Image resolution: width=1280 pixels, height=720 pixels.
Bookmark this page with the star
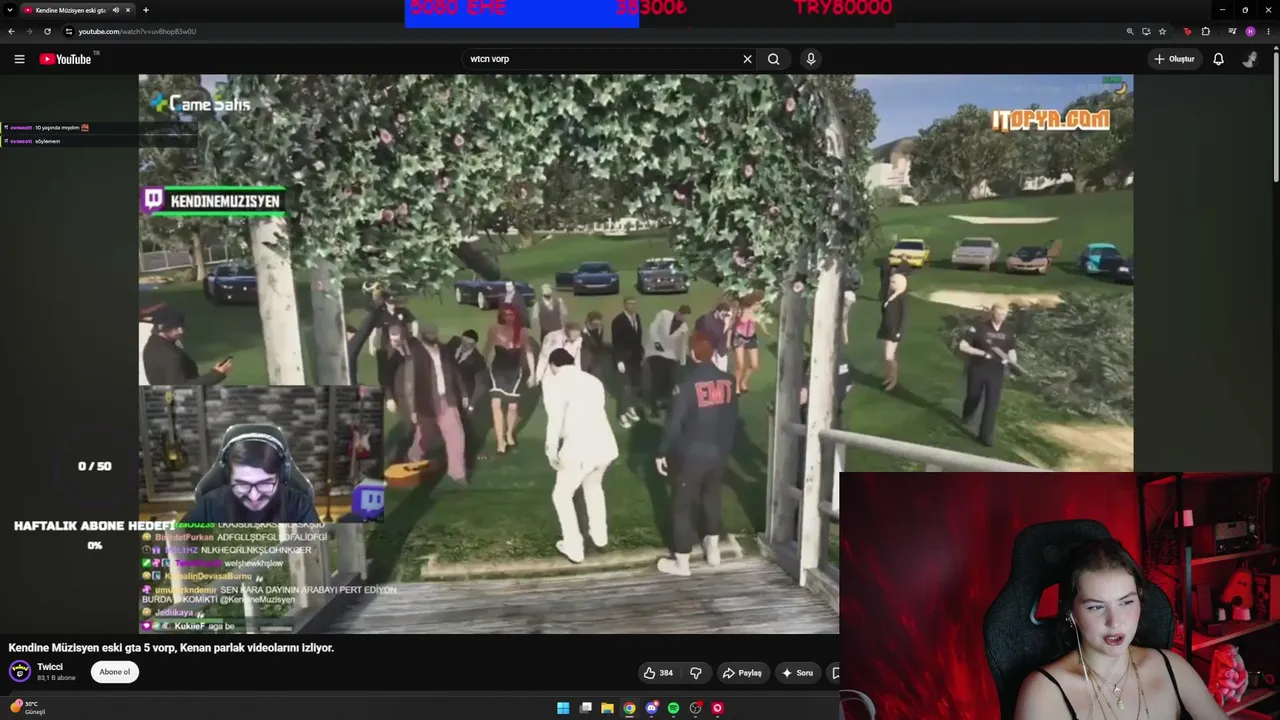click(1162, 31)
